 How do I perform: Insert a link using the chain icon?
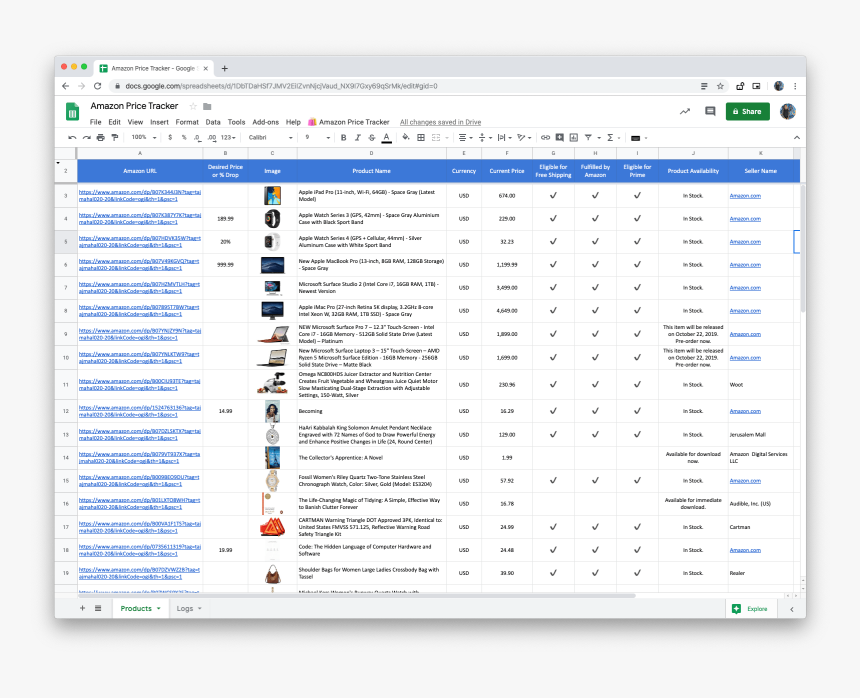coord(545,138)
